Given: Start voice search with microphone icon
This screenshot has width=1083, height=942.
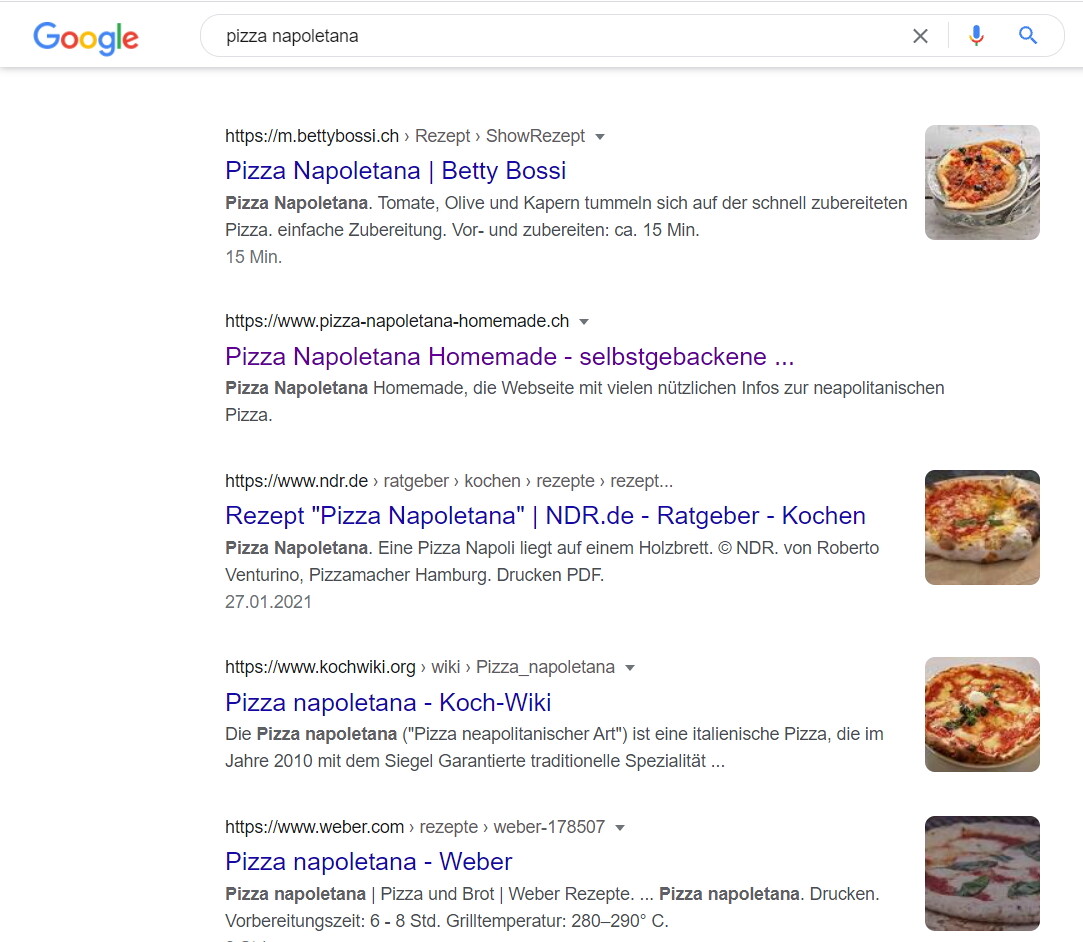Looking at the screenshot, I should pyautogui.click(x=976, y=35).
